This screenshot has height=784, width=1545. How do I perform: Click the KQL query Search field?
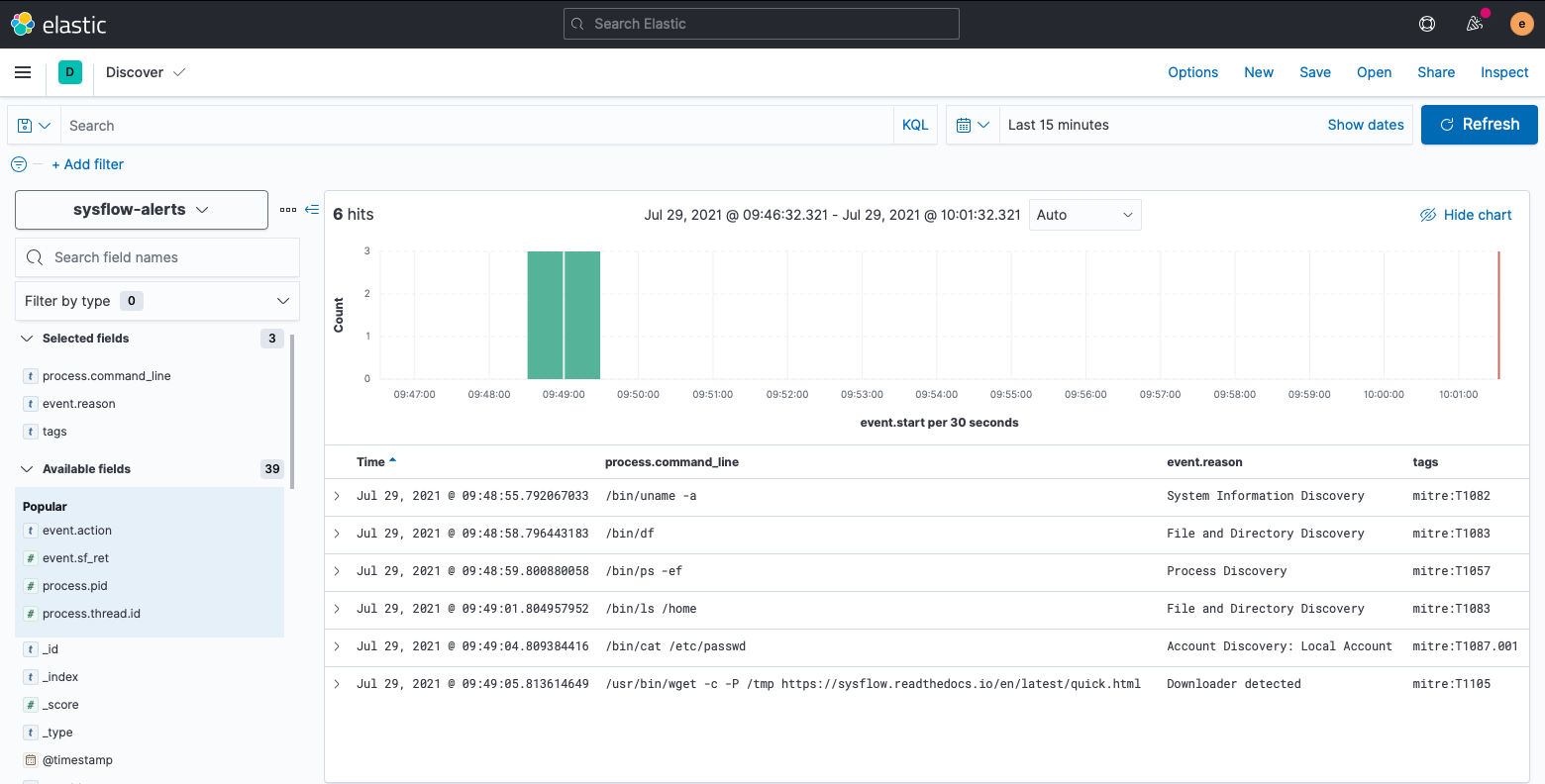[x=477, y=126]
